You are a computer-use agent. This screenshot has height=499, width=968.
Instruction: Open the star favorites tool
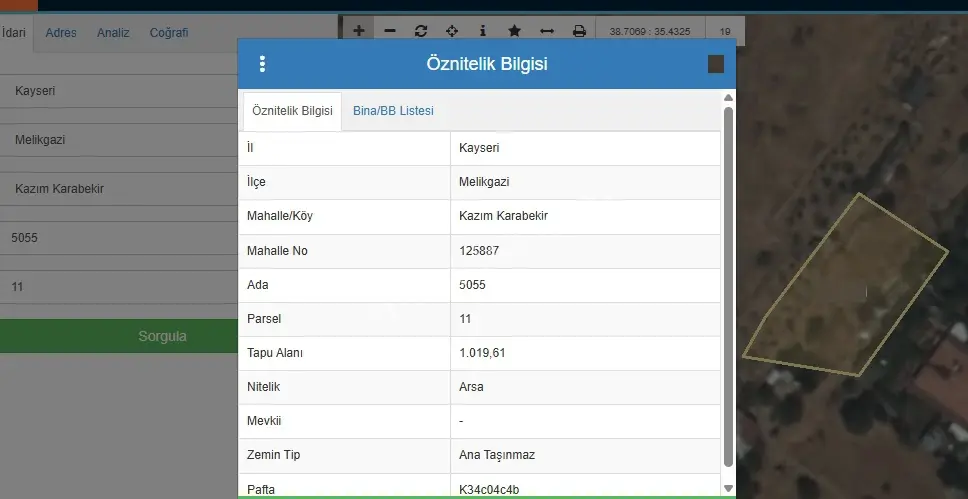coord(514,30)
